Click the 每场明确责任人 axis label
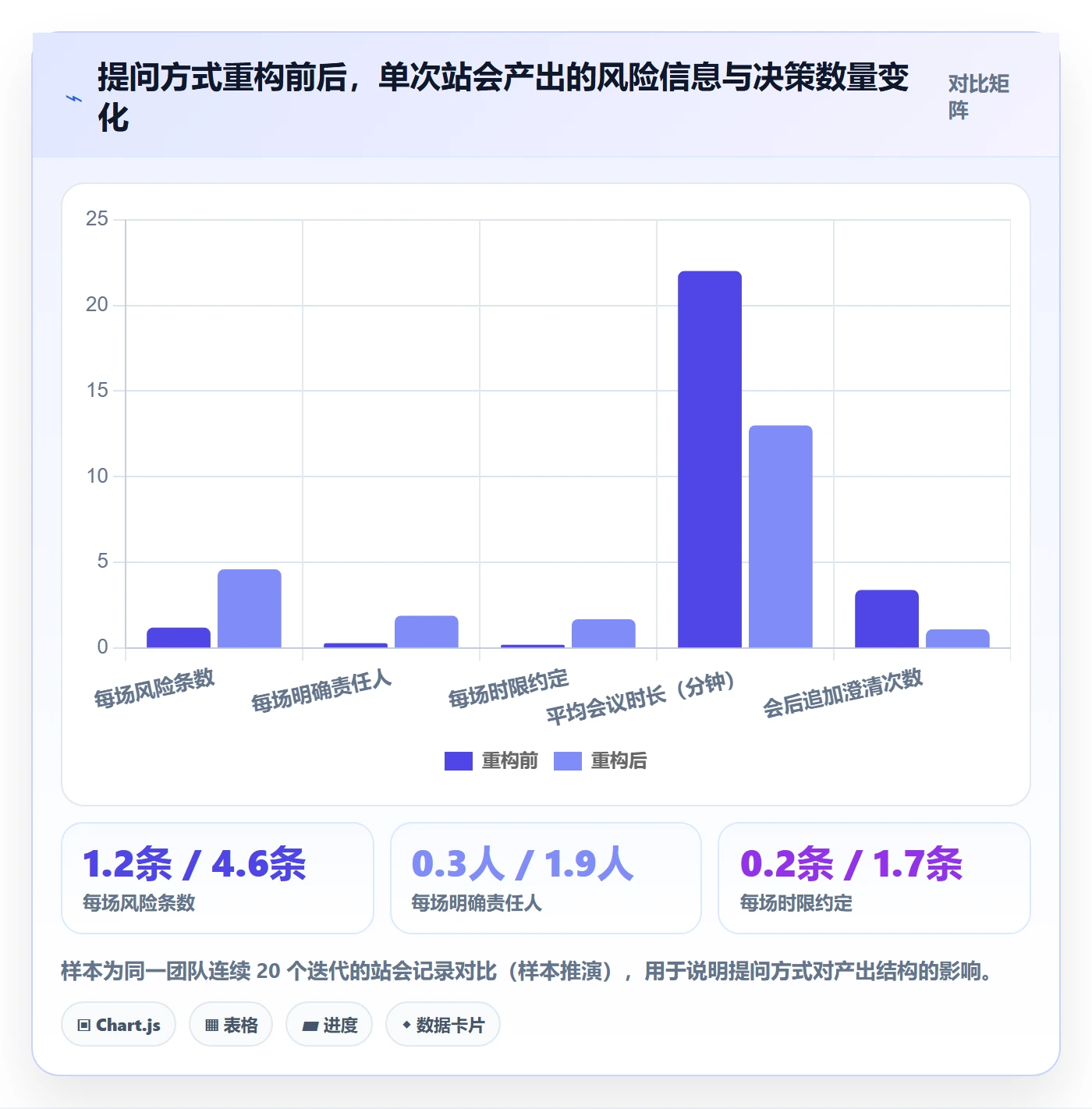Image resolution: width=1092 pixels, height=1109 pixels. click(x=321, y=691)
